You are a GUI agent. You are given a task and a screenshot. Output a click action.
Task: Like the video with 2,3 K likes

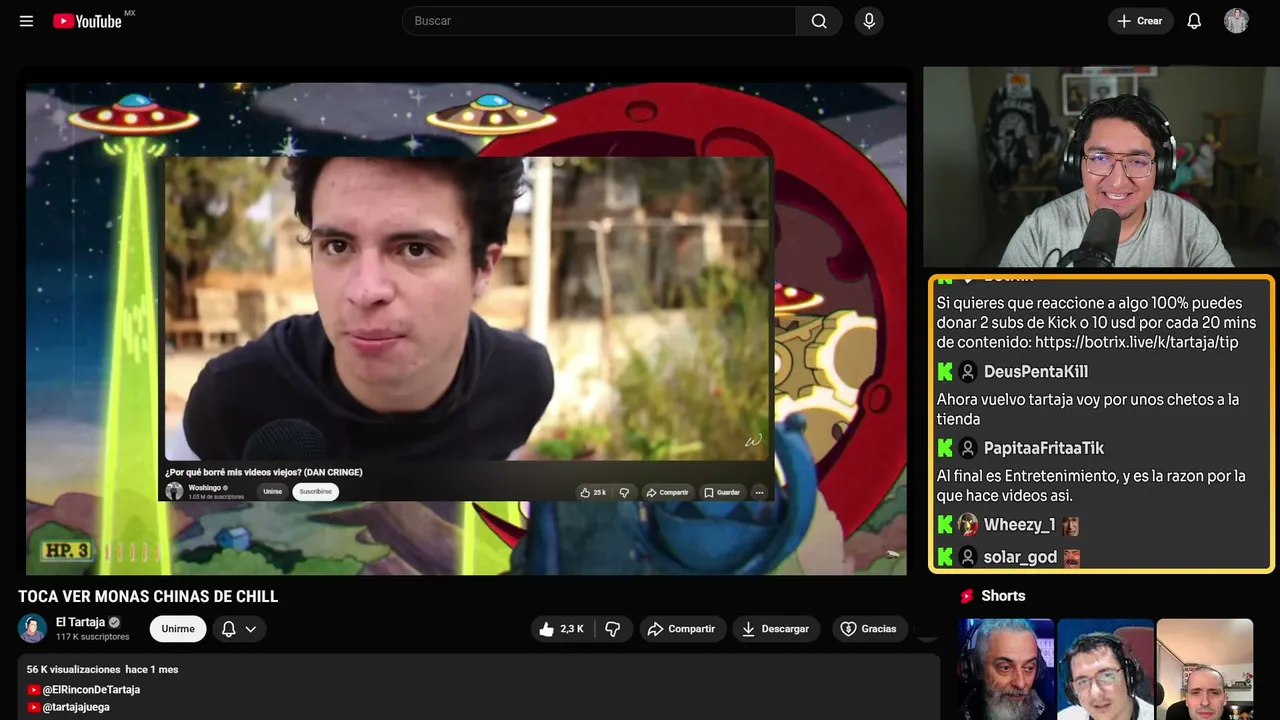562,629
